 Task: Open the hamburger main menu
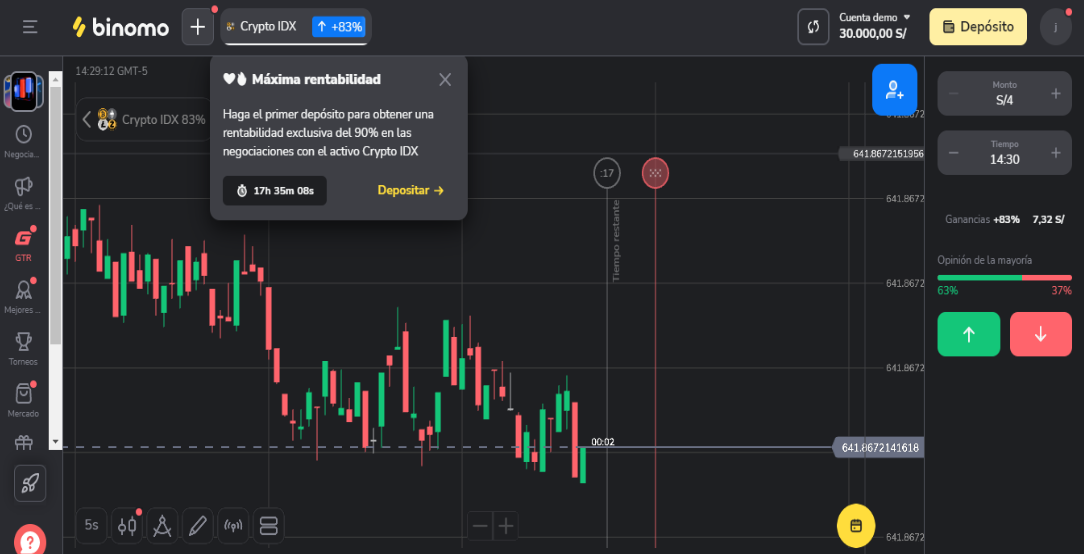30,27
